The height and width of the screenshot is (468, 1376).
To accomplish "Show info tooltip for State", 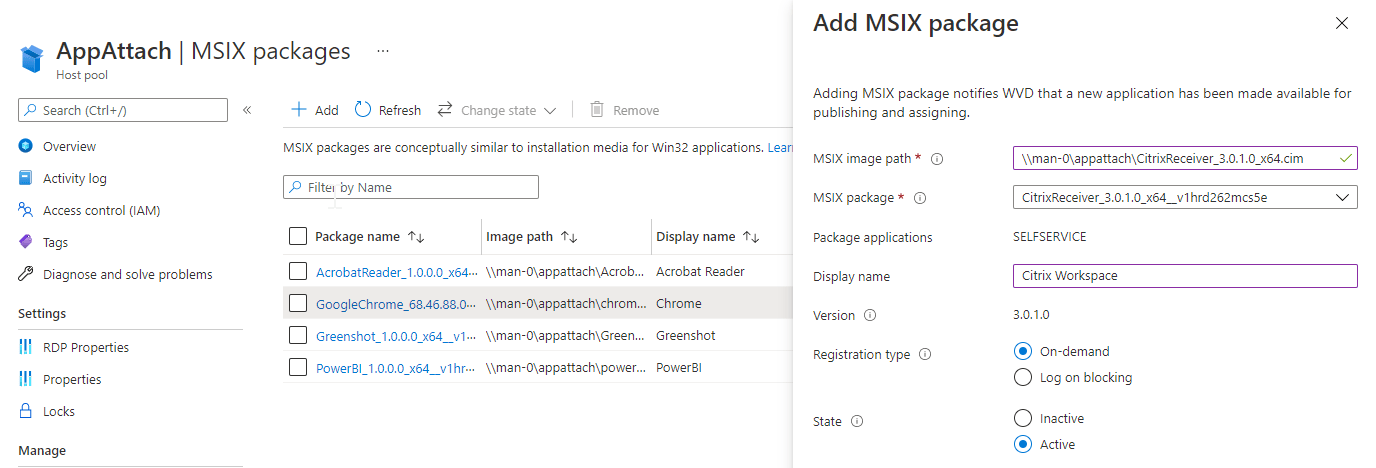I will pyautogui.click(x=857, y=422).
